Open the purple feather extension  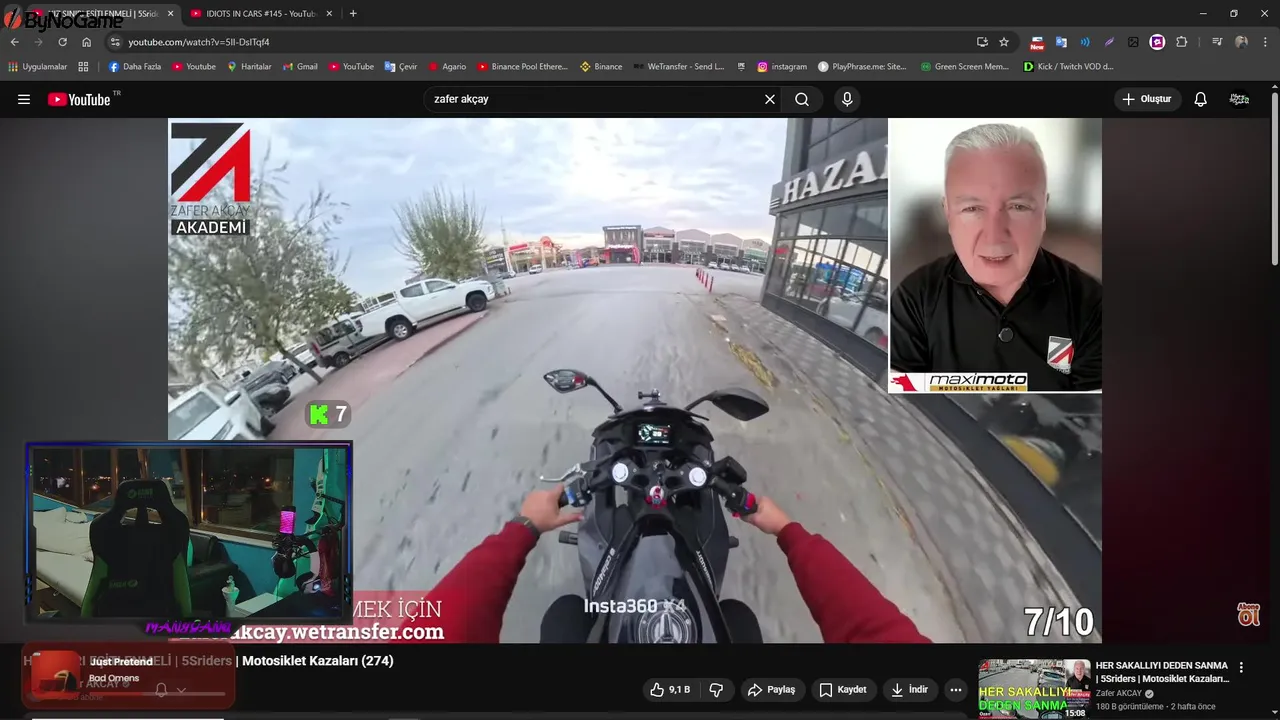(1109, 42)
